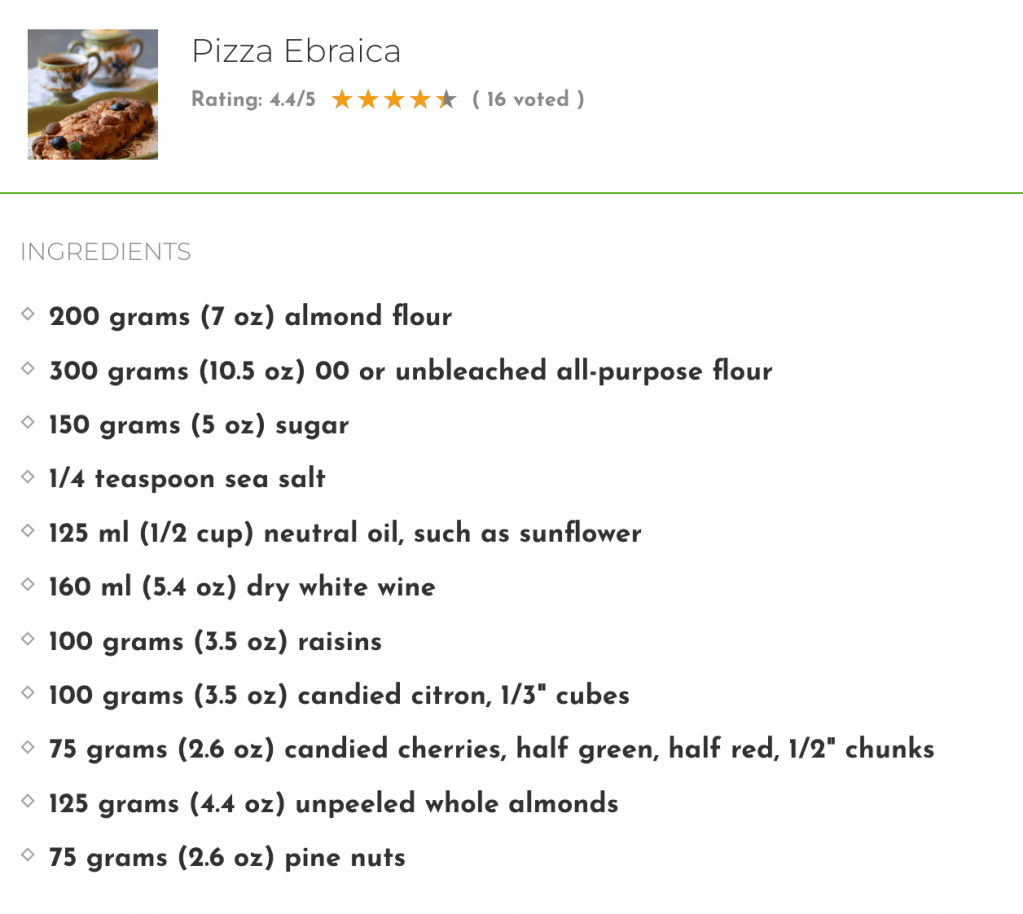This screenshot has height=914, width=1023.
Task: Click the diamond bullet beside pine nuts
Action: click(x=28, y=855)
